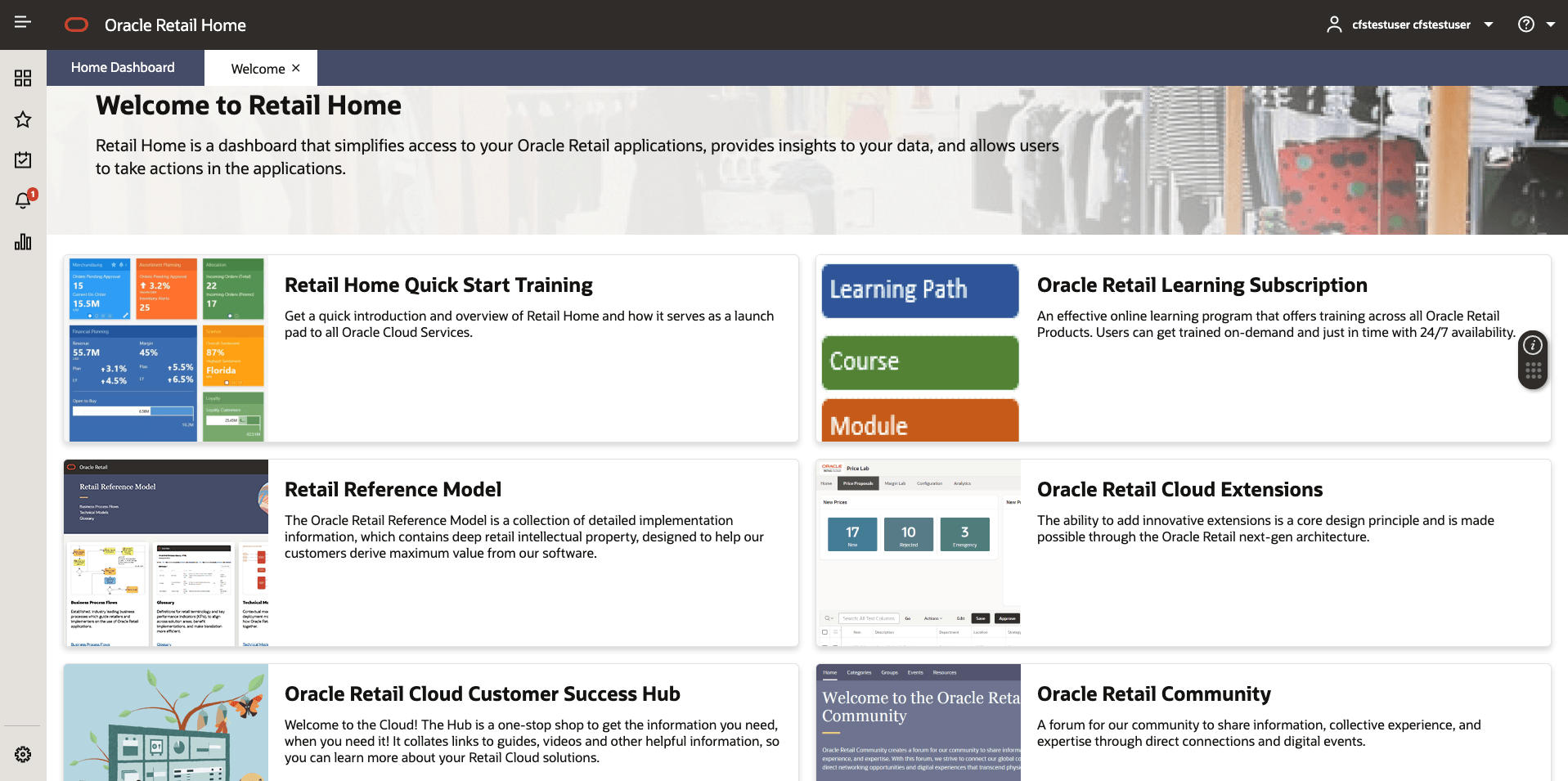The image size is (1568, 781).
Task: Close the Welcome tab
Action: [x=296, y=68]
